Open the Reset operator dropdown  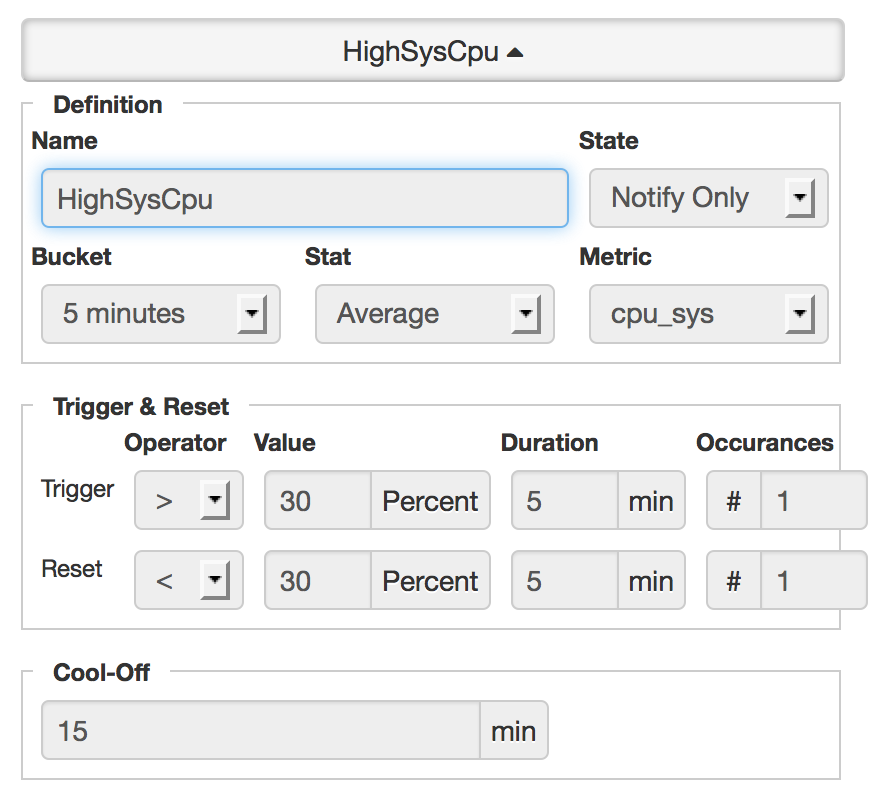188,580
